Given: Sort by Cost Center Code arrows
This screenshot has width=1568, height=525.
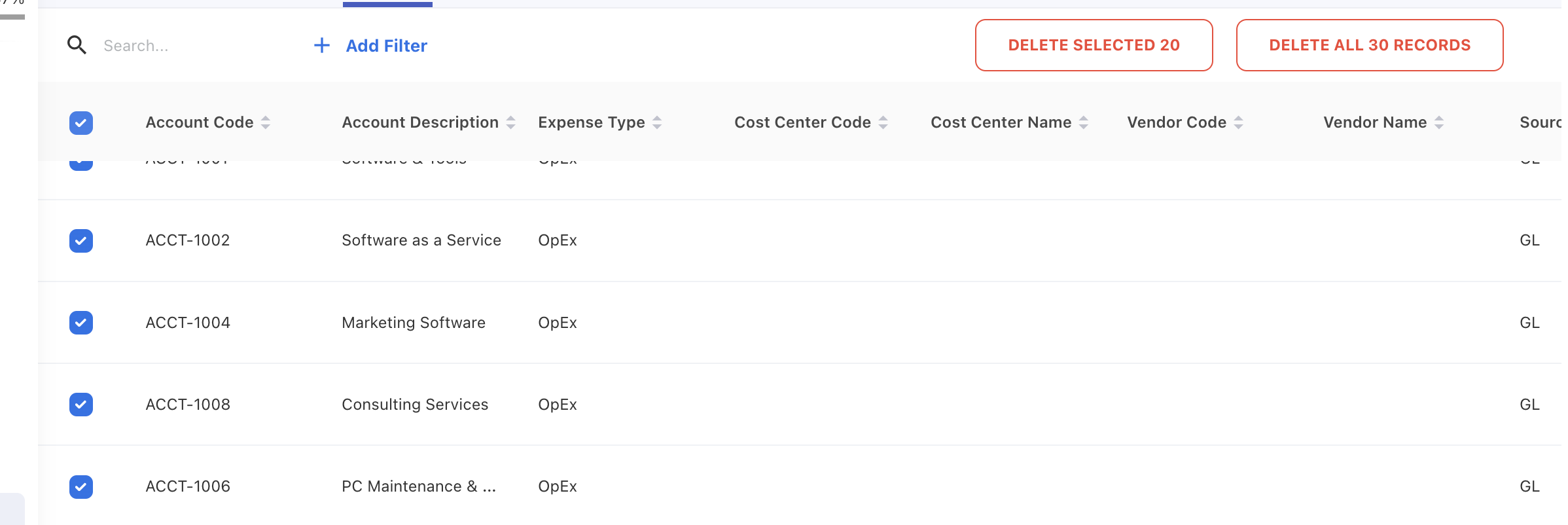Looking at the screenshot, I should (883, 122).
